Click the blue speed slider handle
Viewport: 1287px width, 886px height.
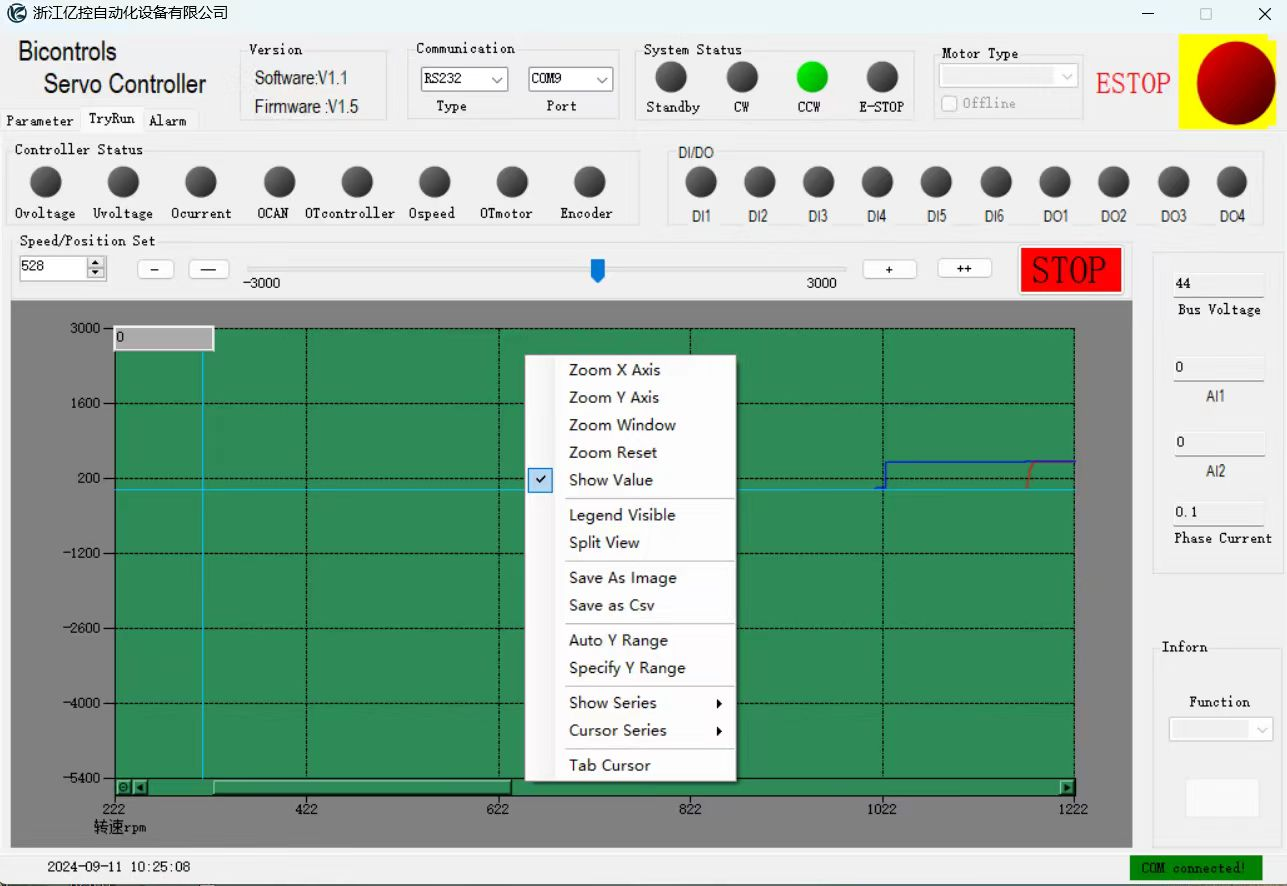coord(597,270)
